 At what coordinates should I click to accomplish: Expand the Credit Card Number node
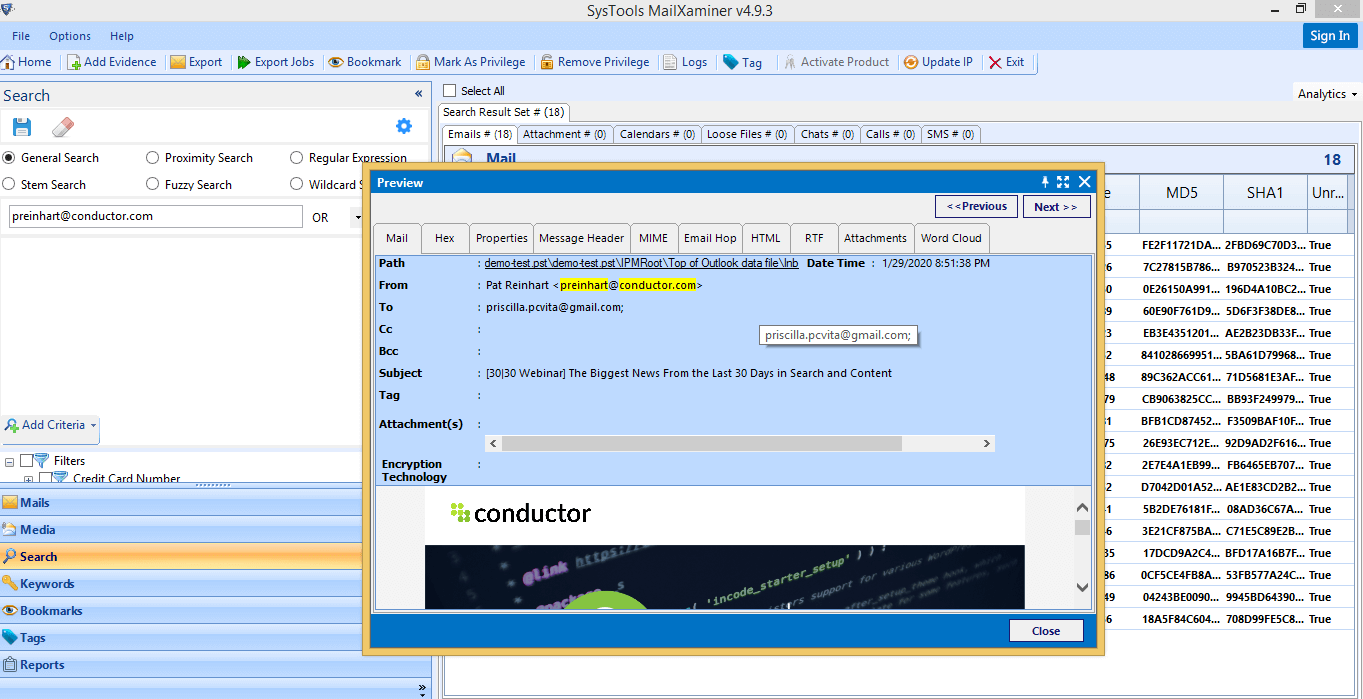coord(28,480)
